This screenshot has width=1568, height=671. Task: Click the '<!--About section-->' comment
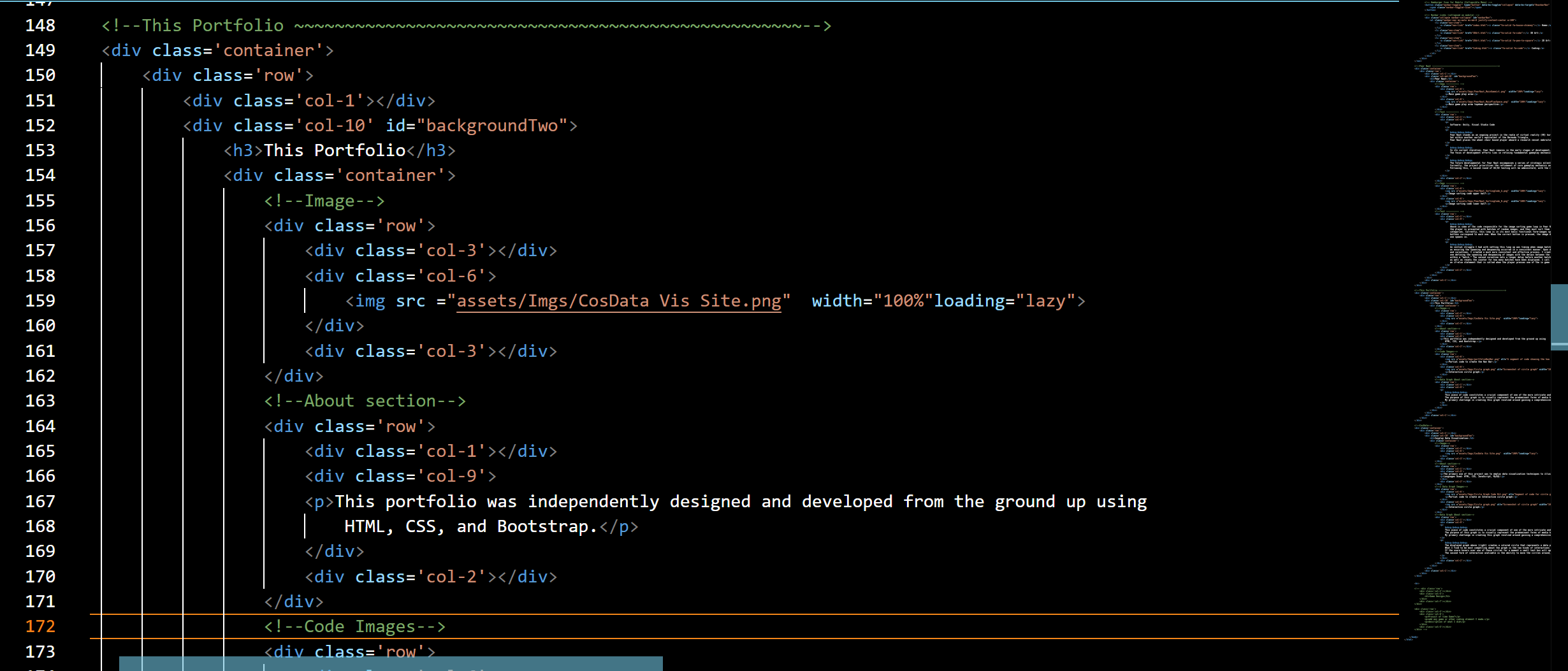point(365,401)
